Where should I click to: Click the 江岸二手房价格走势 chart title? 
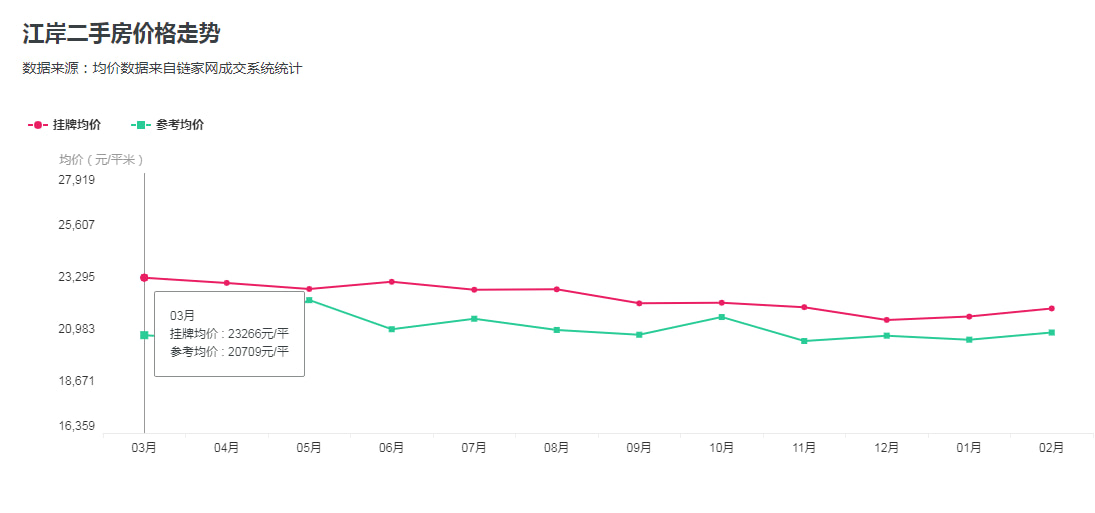coord(121,33)
